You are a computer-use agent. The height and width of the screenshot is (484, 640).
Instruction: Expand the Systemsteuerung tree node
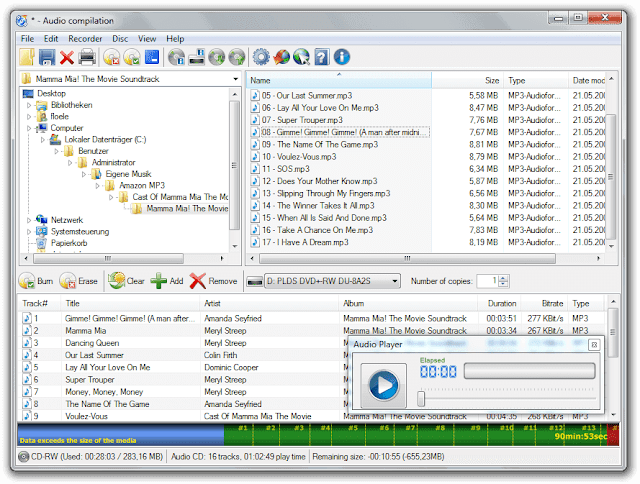pyautogui.click(x=29, y=232)
